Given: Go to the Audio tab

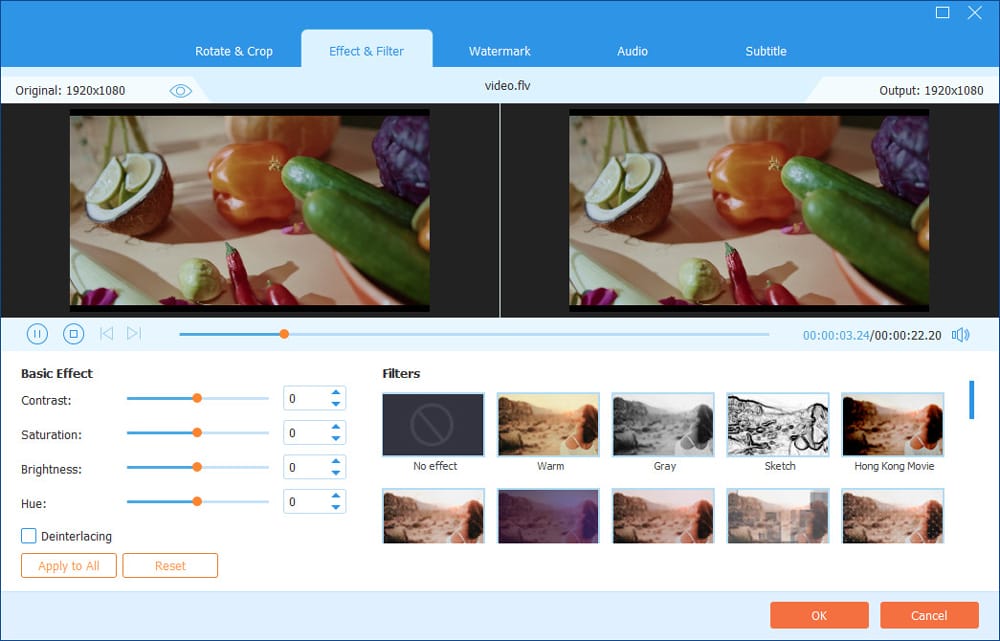Looking at the screenshot, I should point(632,51).
